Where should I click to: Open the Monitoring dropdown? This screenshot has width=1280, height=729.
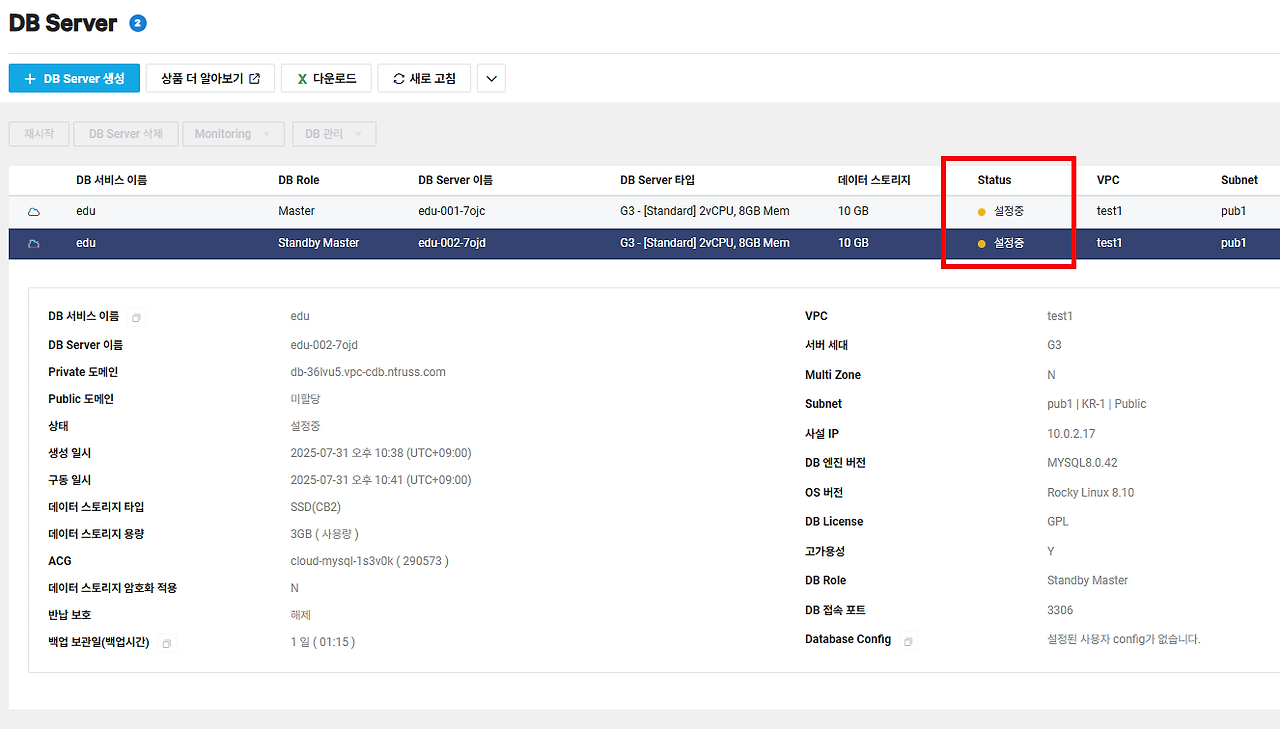[233, 133]
